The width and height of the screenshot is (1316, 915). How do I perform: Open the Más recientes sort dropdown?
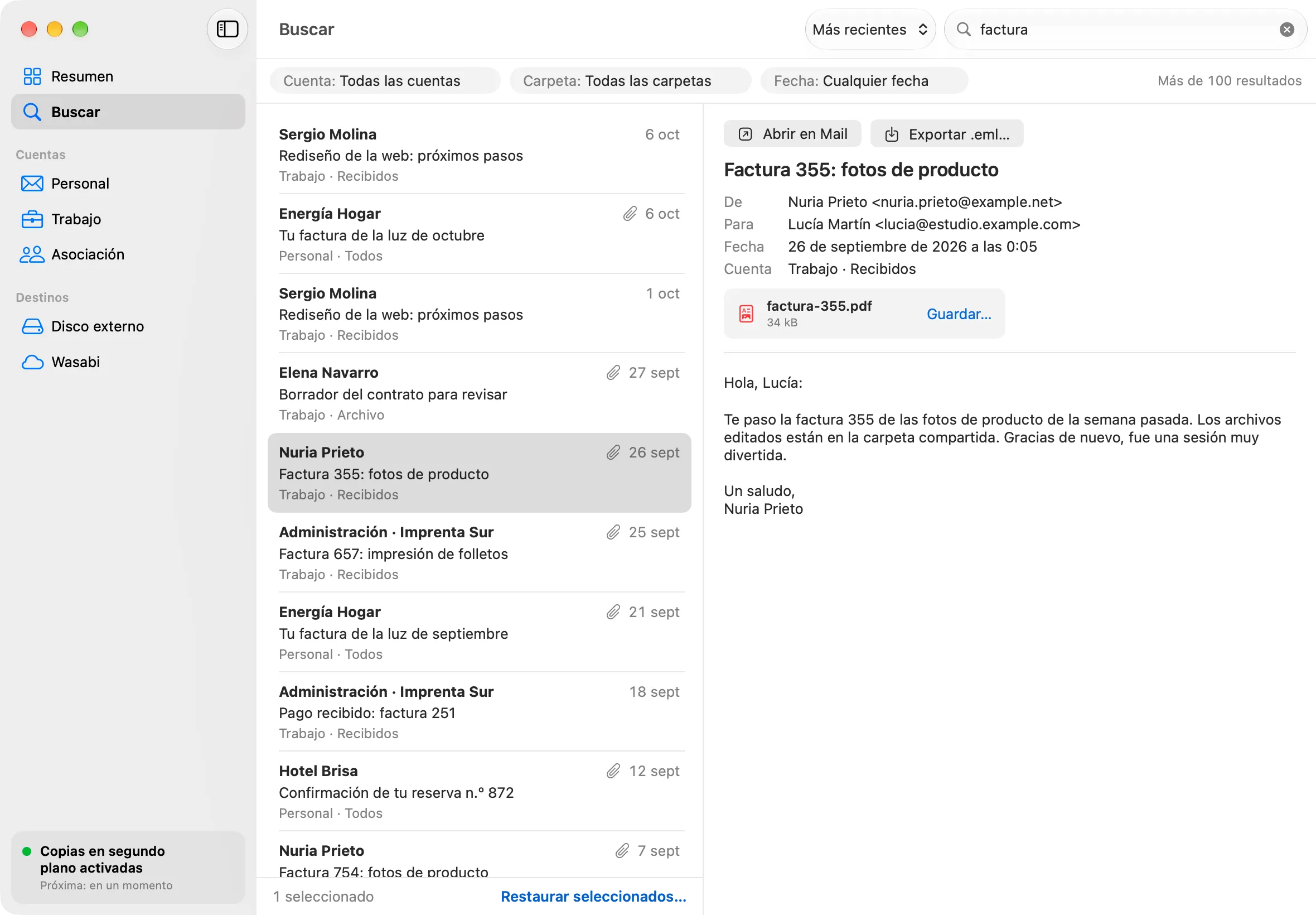point(870,29)
